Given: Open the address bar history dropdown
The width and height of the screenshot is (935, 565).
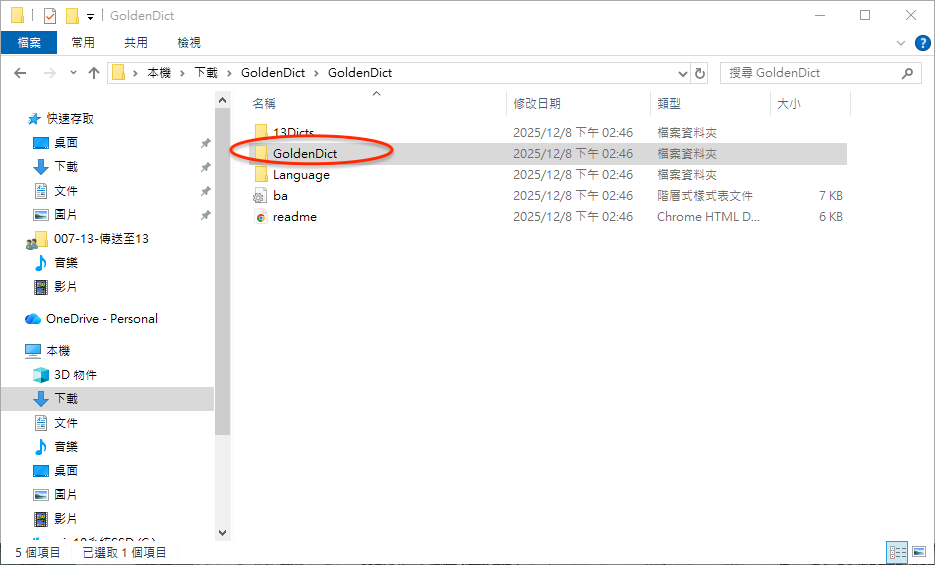Looking at the screenshot, I should pos(683,73).
